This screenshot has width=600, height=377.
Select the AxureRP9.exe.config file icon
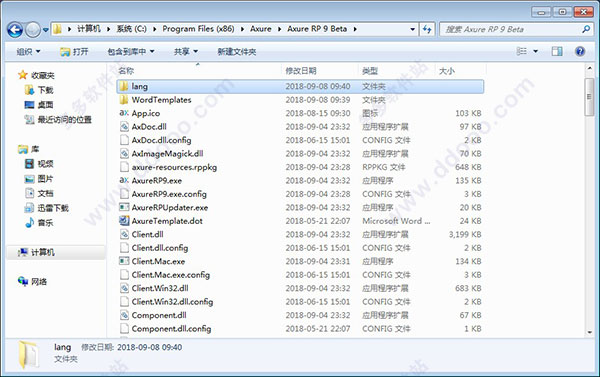pos(124,194)
